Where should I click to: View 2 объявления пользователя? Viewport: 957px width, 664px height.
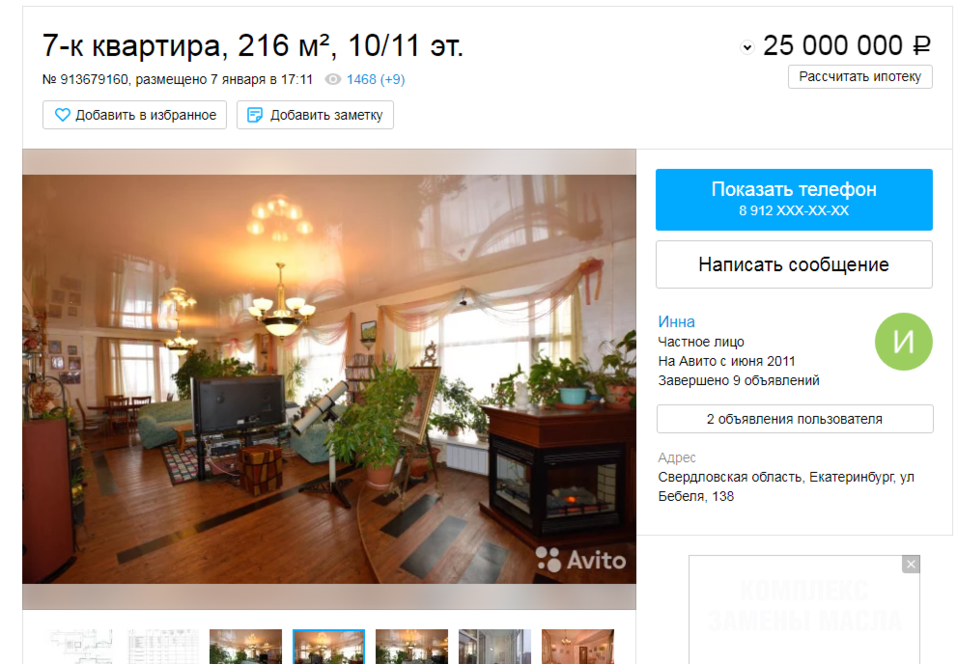795,419
